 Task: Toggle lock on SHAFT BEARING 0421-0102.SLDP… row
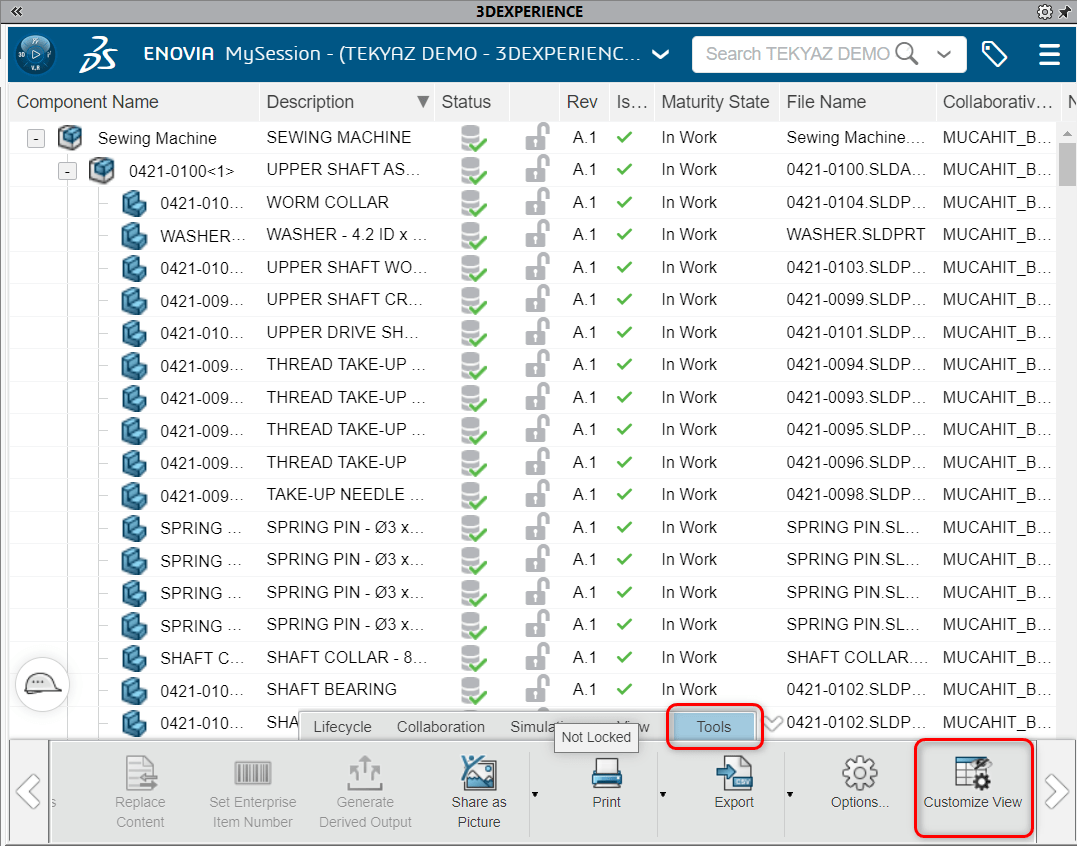click(x=537, y=689)
